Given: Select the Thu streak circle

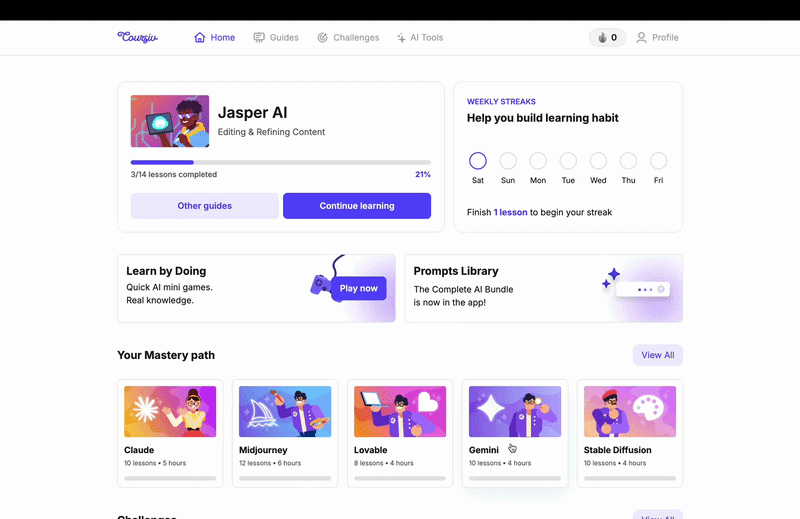Looking at the screenshot, I should click(628, 161).
